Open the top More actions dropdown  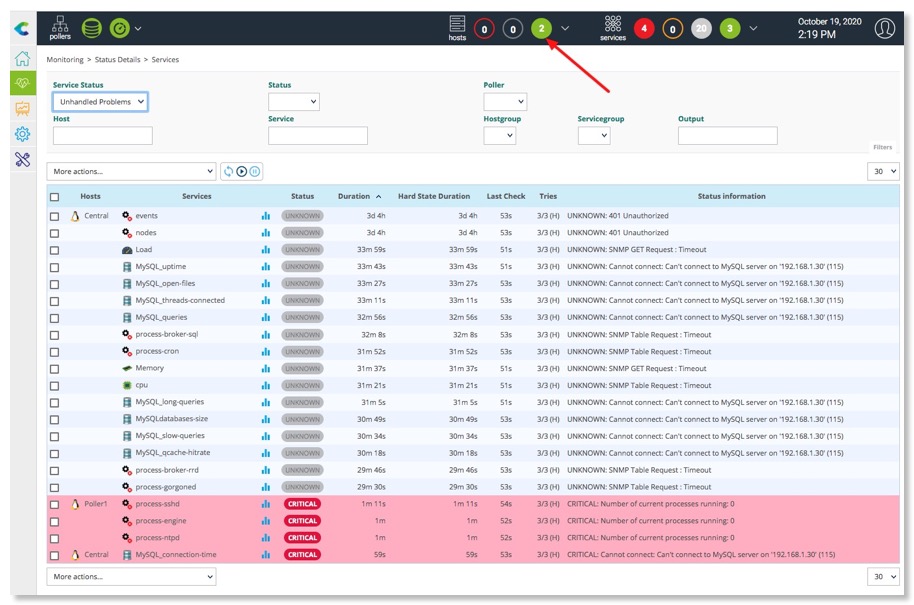(x=131, y=172)
